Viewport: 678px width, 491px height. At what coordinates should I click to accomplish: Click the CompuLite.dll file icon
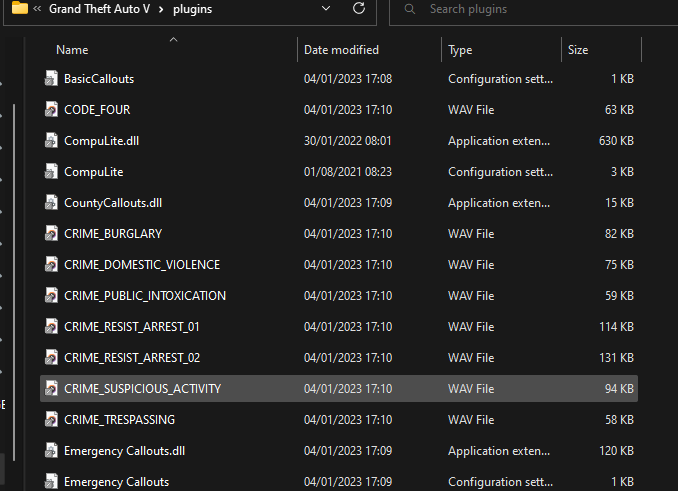[52, 141]
